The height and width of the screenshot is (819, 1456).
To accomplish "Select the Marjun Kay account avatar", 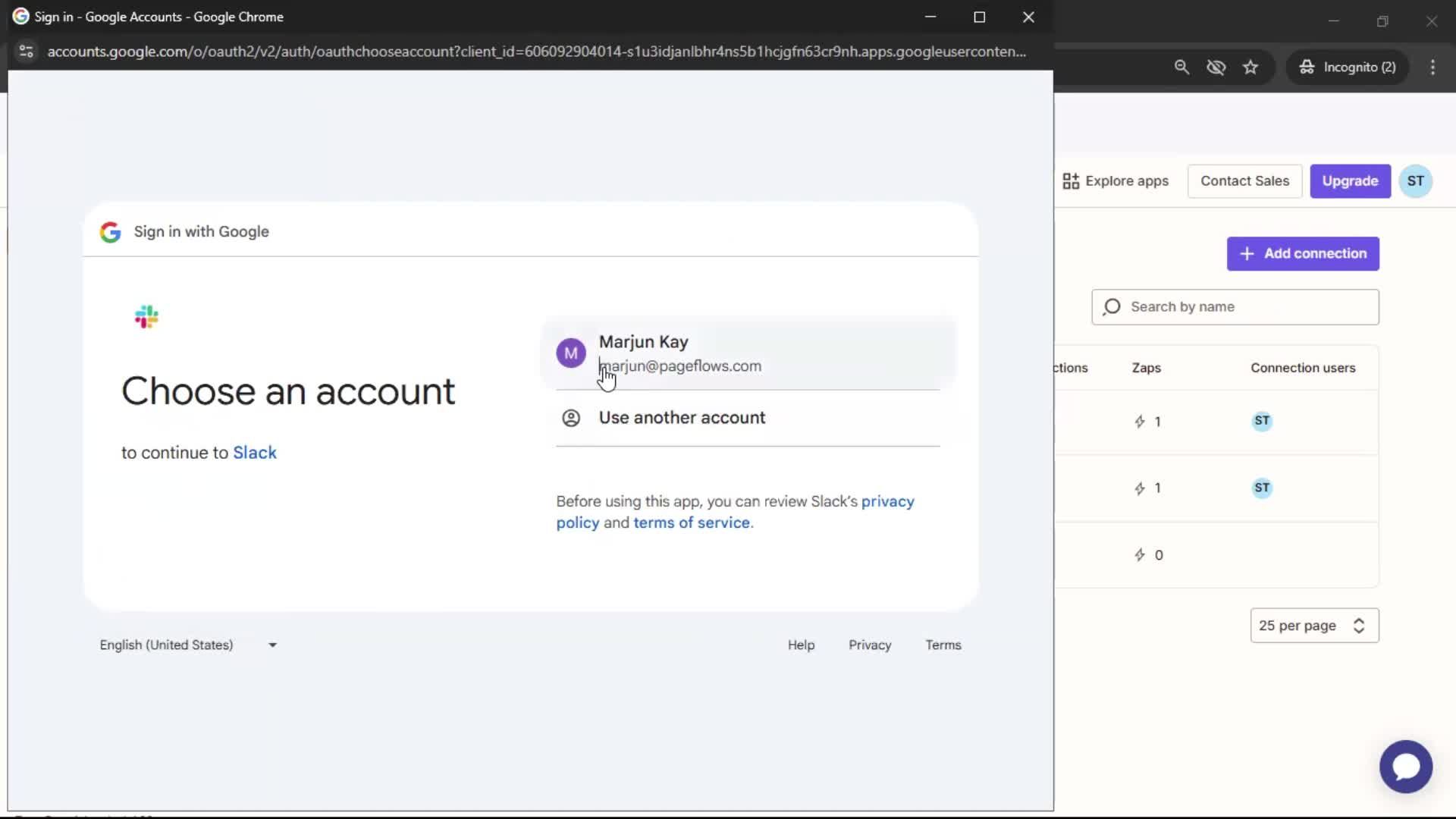I will click(x=571, y=353).
